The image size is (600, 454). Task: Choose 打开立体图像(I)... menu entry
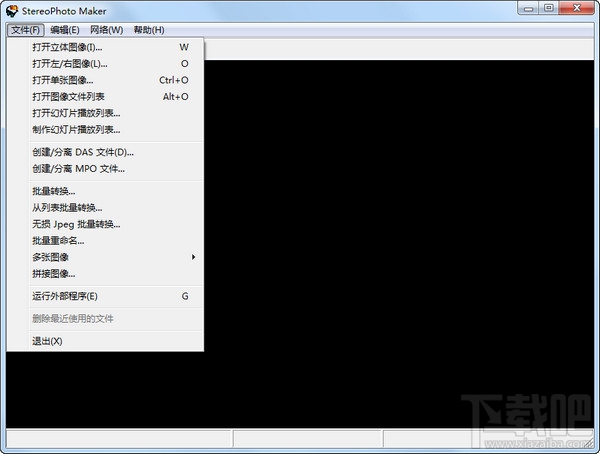click(105, 47)
